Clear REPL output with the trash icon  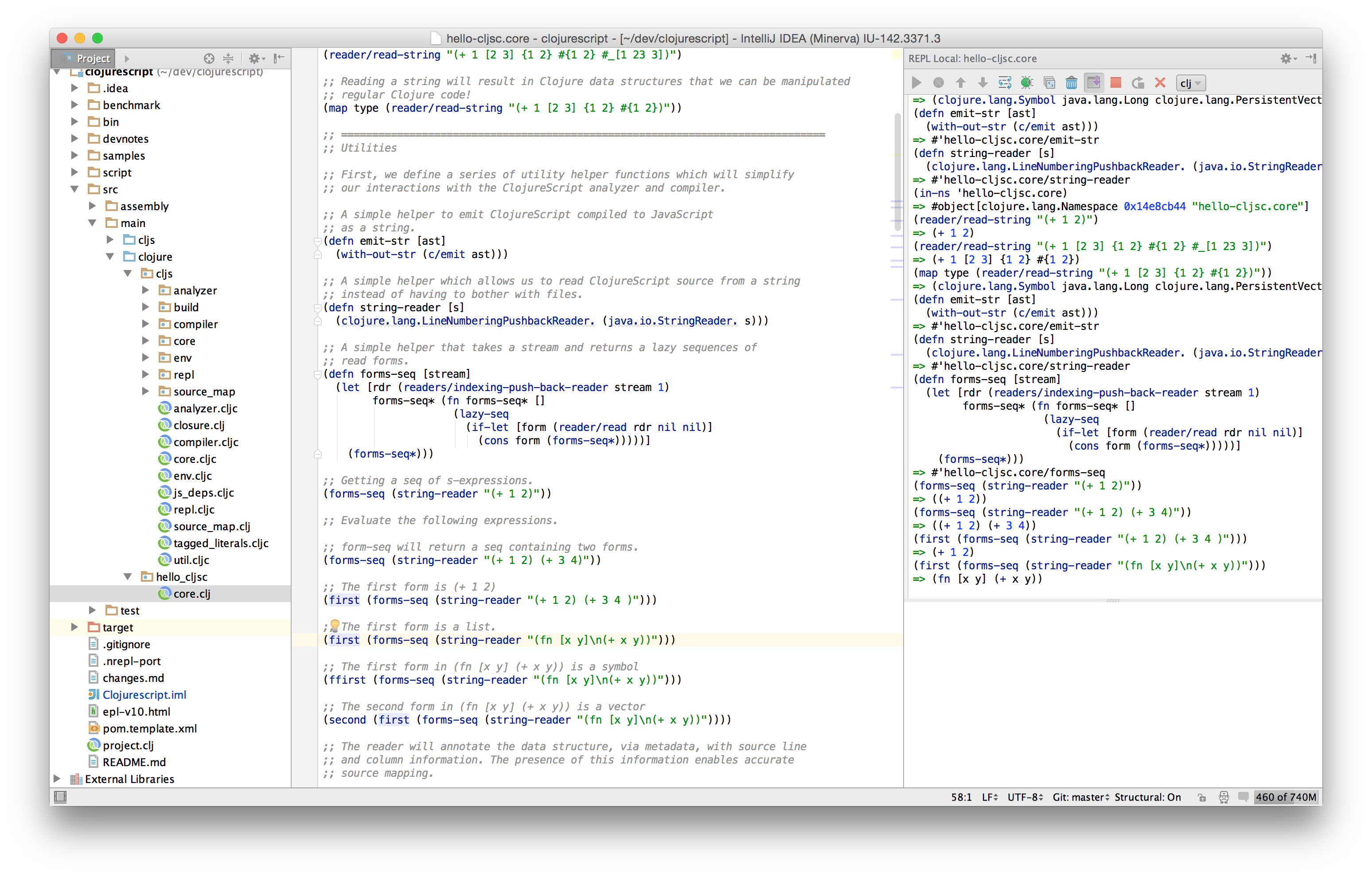click(x=1071, y=82)
